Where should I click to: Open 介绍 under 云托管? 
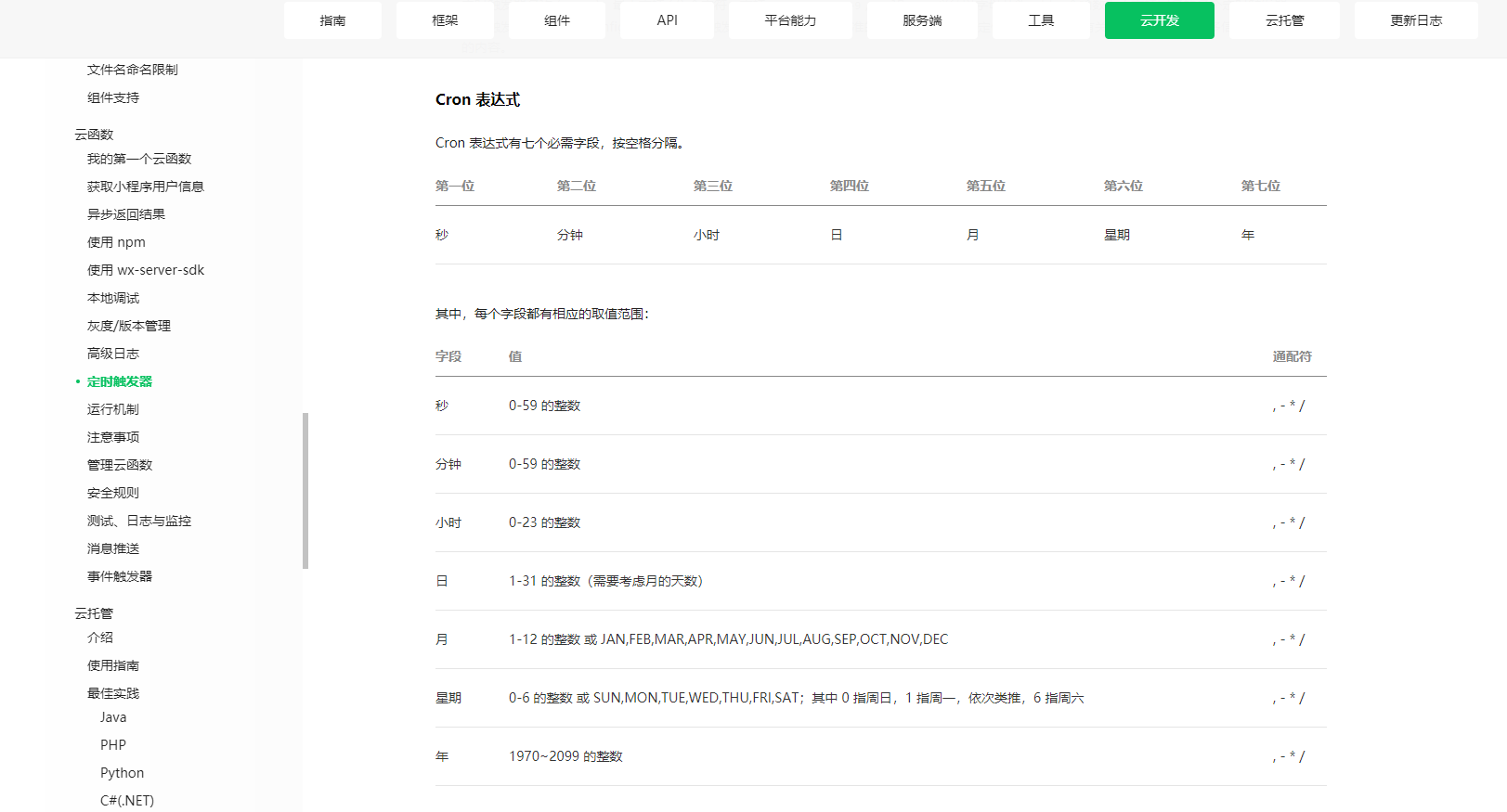[100, 638]
